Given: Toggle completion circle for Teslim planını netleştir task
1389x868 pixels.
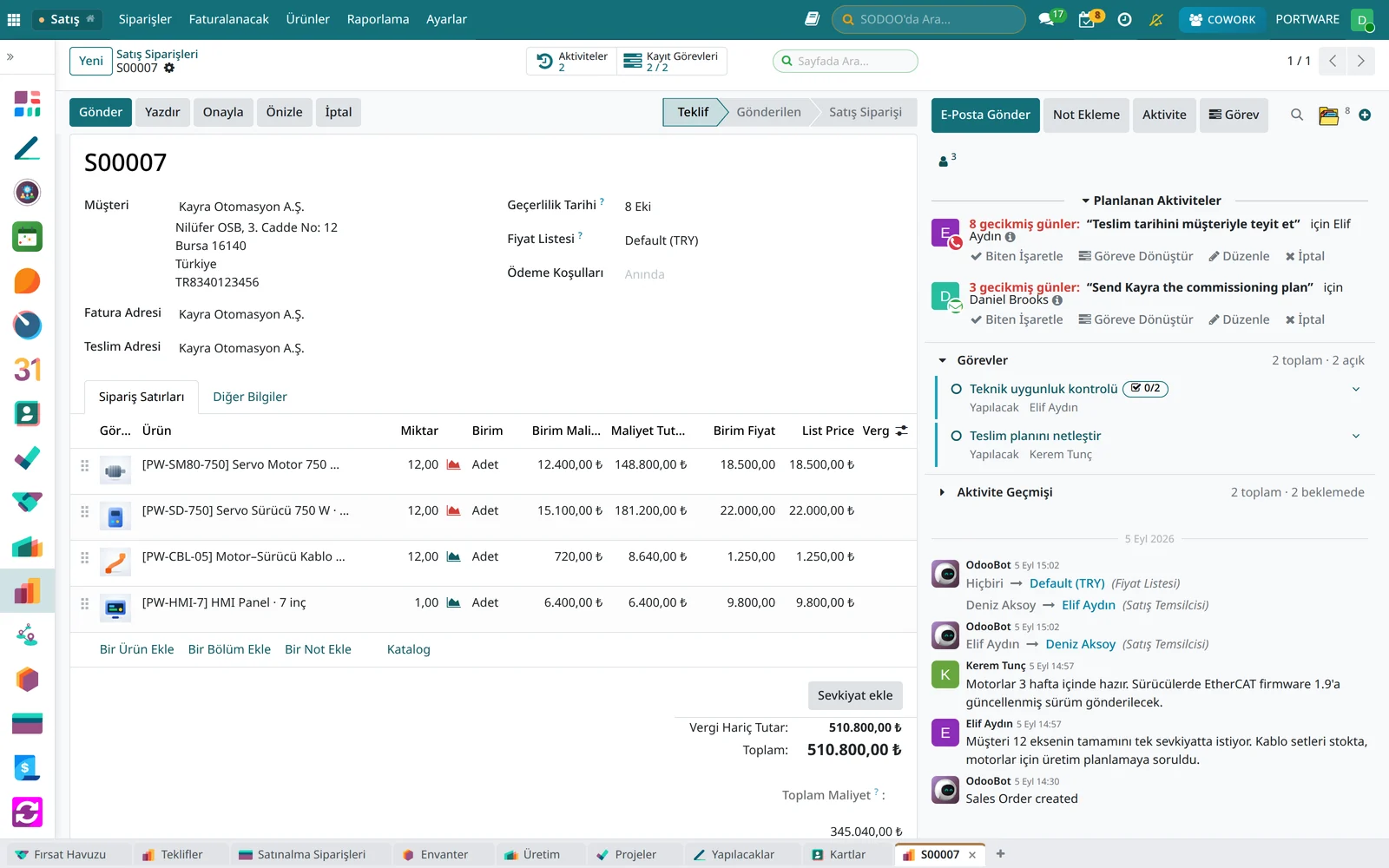Looking at the screenshot, I should click(x=956, y=436).
